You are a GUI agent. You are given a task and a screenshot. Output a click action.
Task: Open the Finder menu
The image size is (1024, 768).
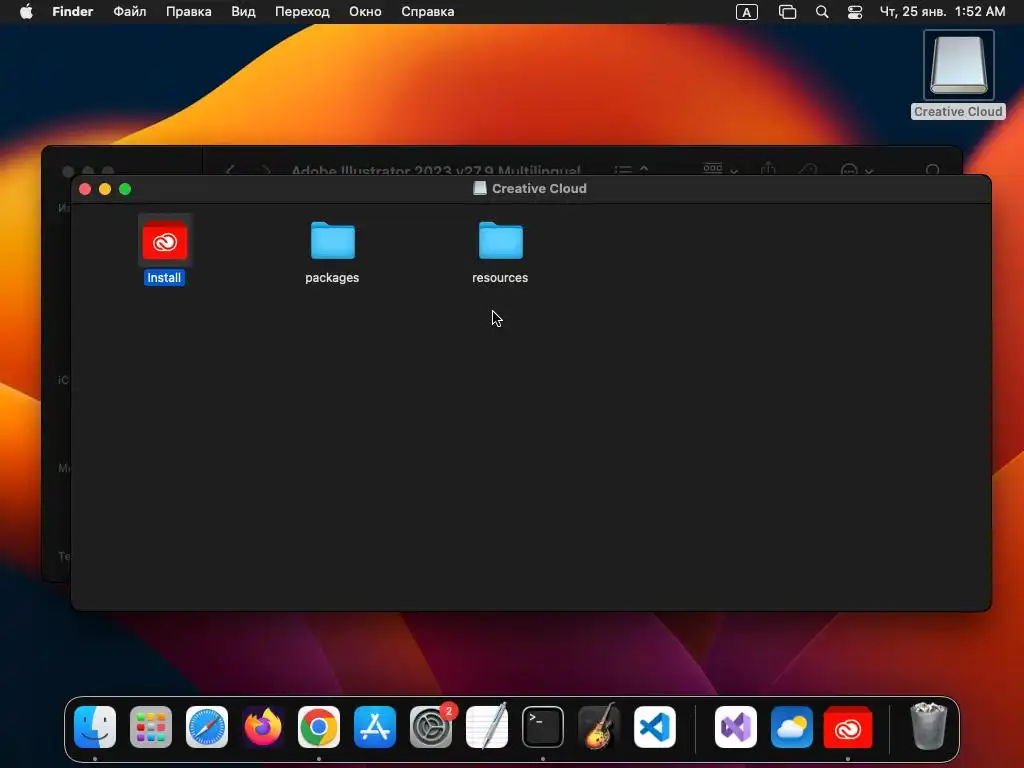coord(72,12)
